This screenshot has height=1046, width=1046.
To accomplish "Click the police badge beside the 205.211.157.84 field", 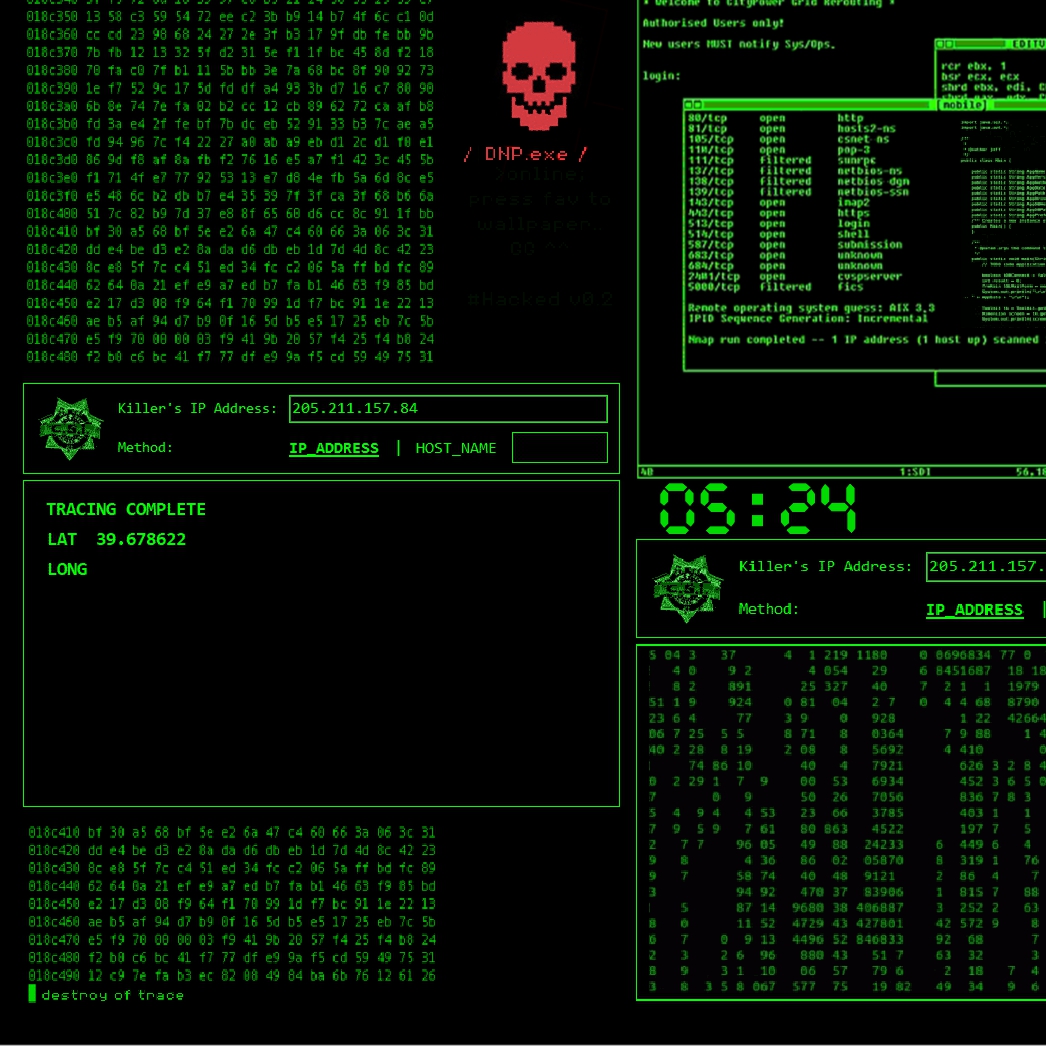I will [x=71, y=428].
